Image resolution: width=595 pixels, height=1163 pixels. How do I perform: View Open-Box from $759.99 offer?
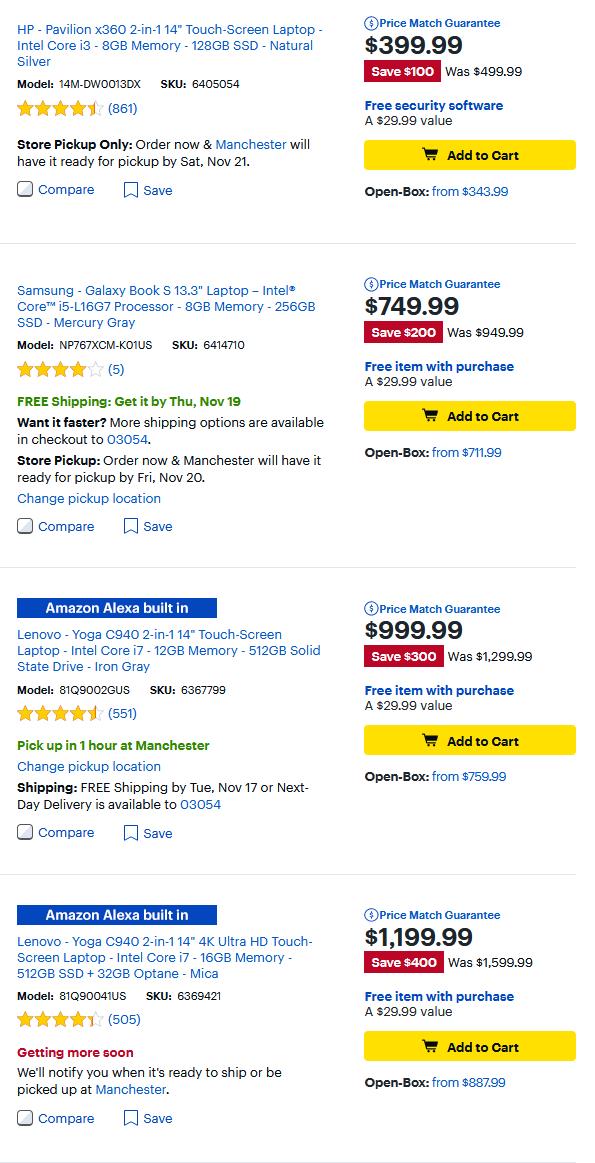[x=469, y=777]
